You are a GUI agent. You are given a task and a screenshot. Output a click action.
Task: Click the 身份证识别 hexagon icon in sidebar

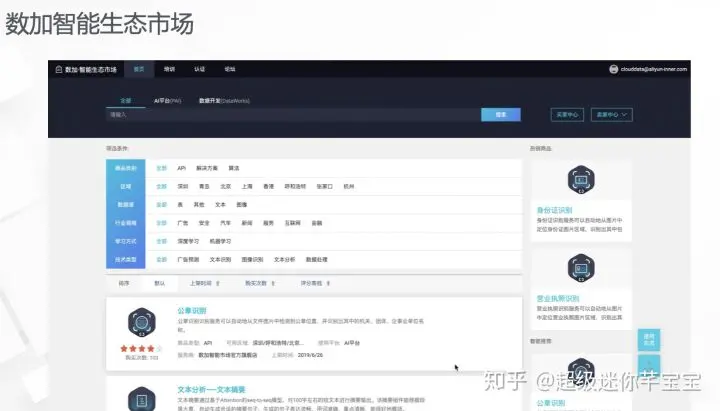[581, 180]
